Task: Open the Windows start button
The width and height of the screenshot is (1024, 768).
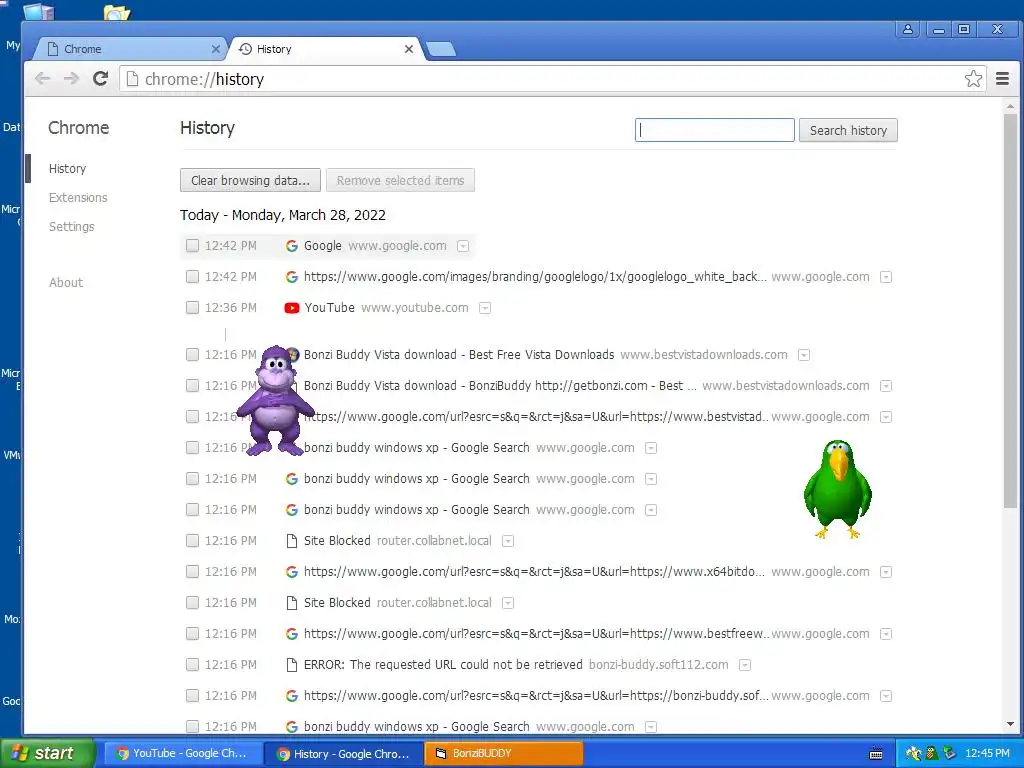Action: pos(47,753)
